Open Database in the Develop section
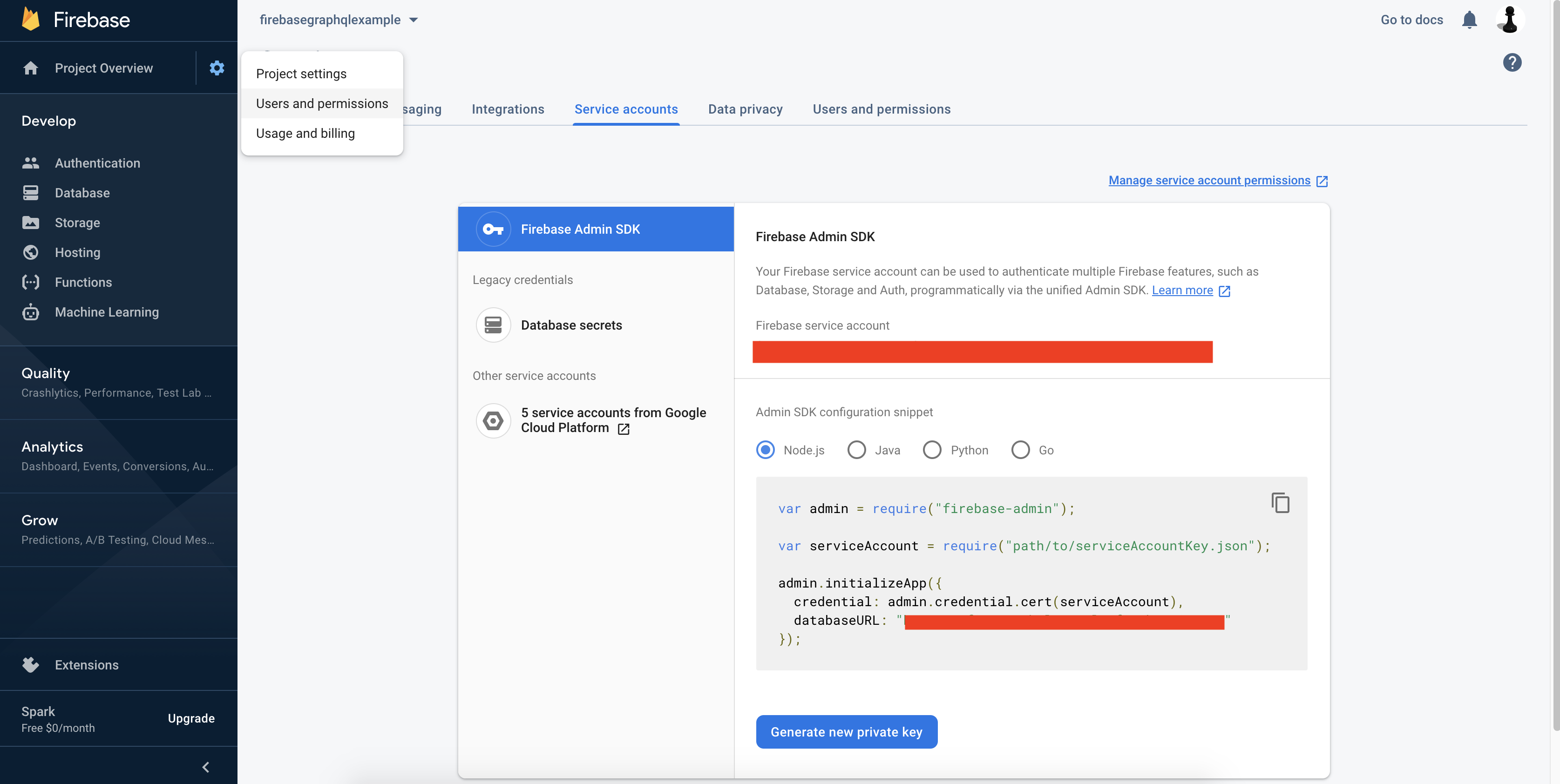The width and height of the screenshot is (1560, 784). tap(82, 193)
